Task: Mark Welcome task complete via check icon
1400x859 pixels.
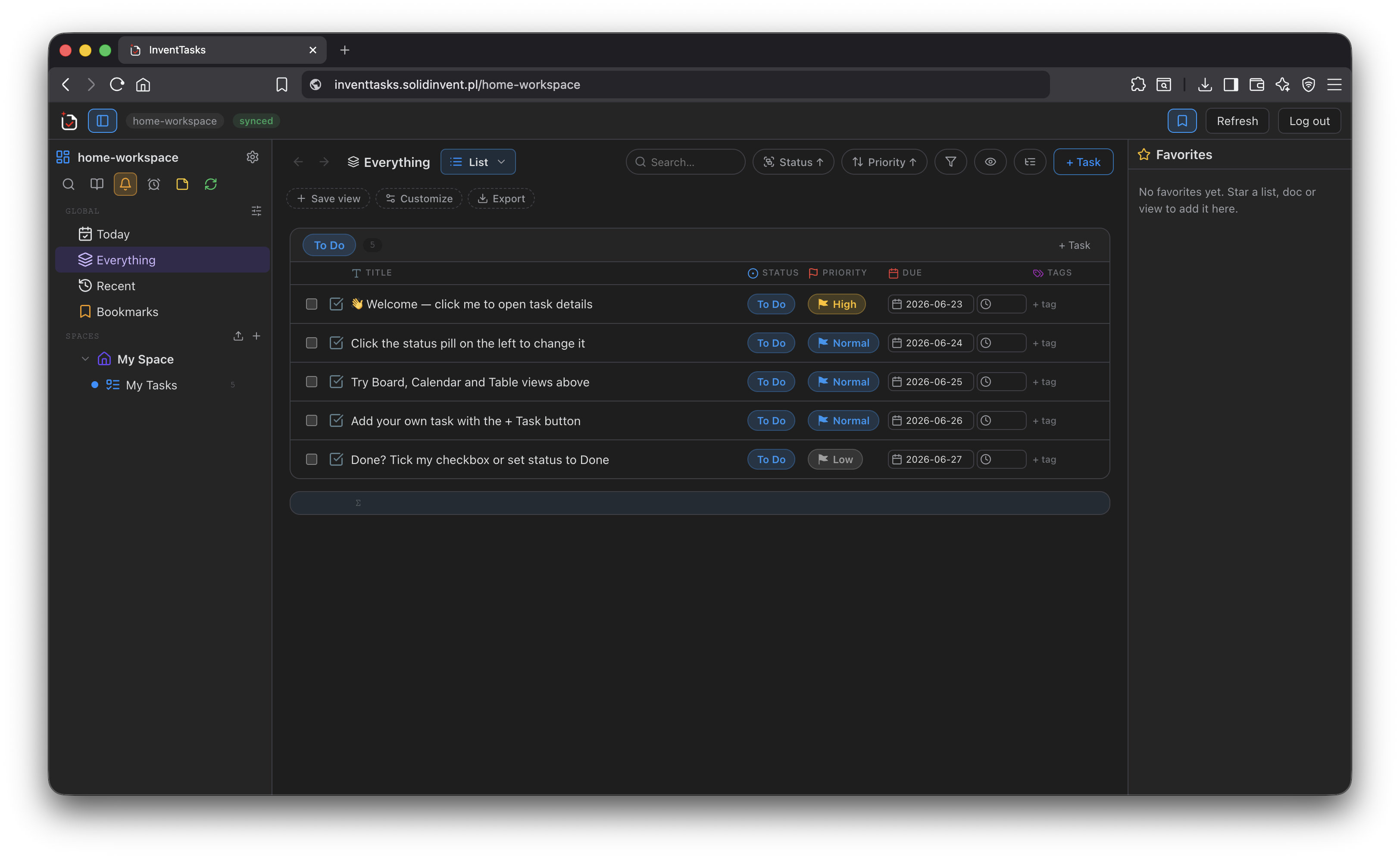Action: pos(336,304)
